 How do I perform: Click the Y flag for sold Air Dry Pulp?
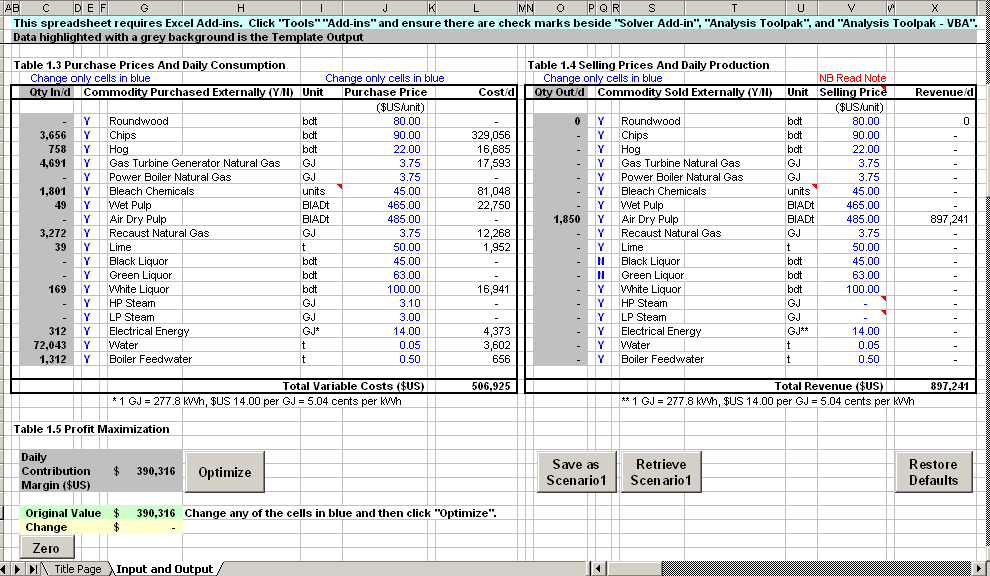pyautogui.click(x=601, y=219)
